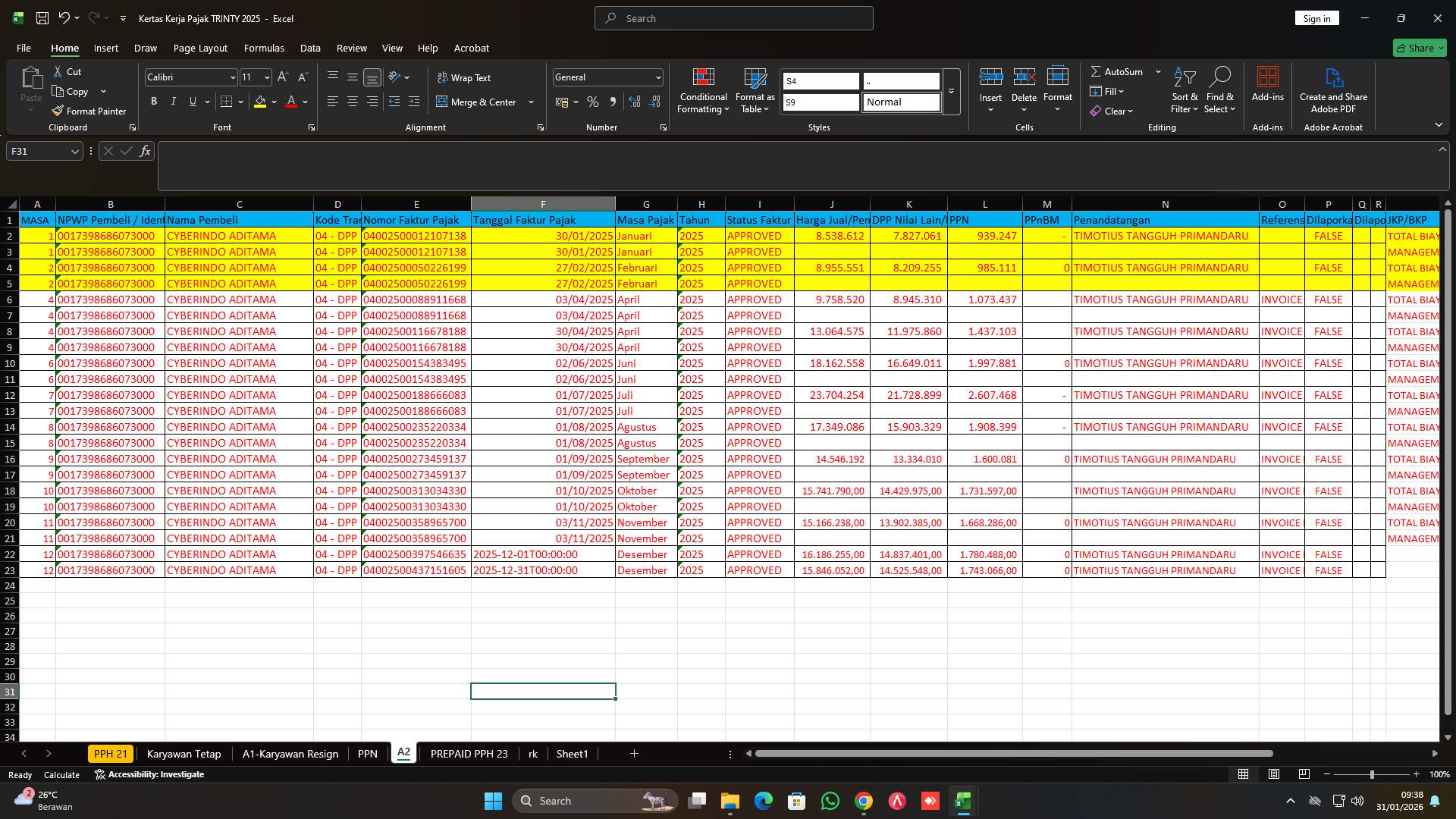This screenshot has width=1456, height=819.
Task: Toggle italic formatting
Action: [x=173, y=101]
